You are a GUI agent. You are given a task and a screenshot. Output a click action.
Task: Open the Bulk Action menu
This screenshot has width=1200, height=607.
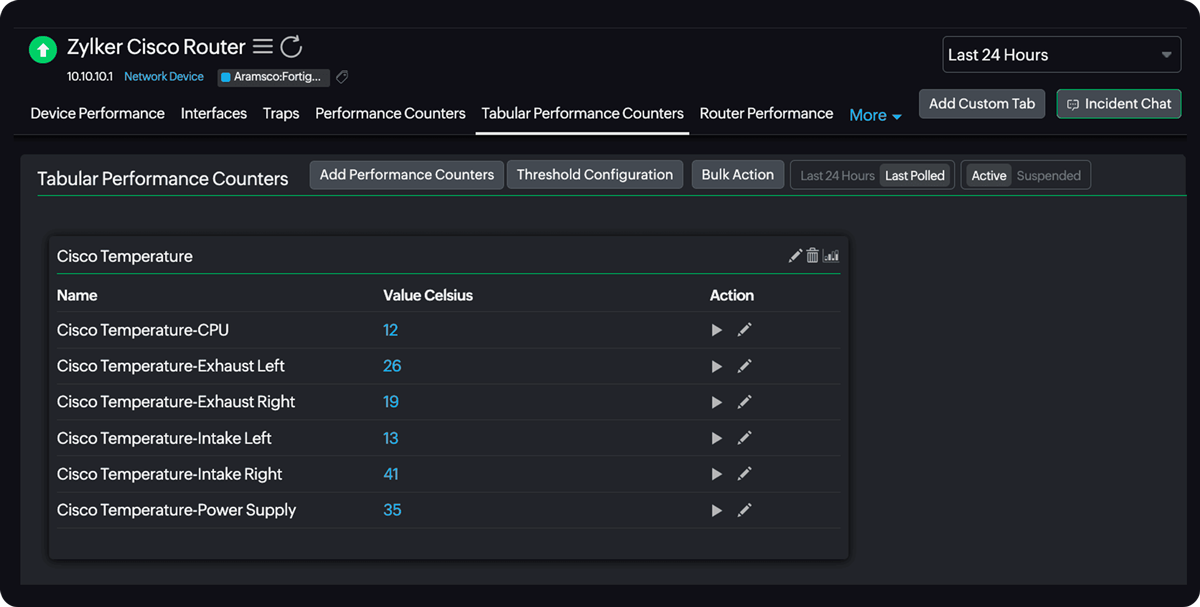737,174
